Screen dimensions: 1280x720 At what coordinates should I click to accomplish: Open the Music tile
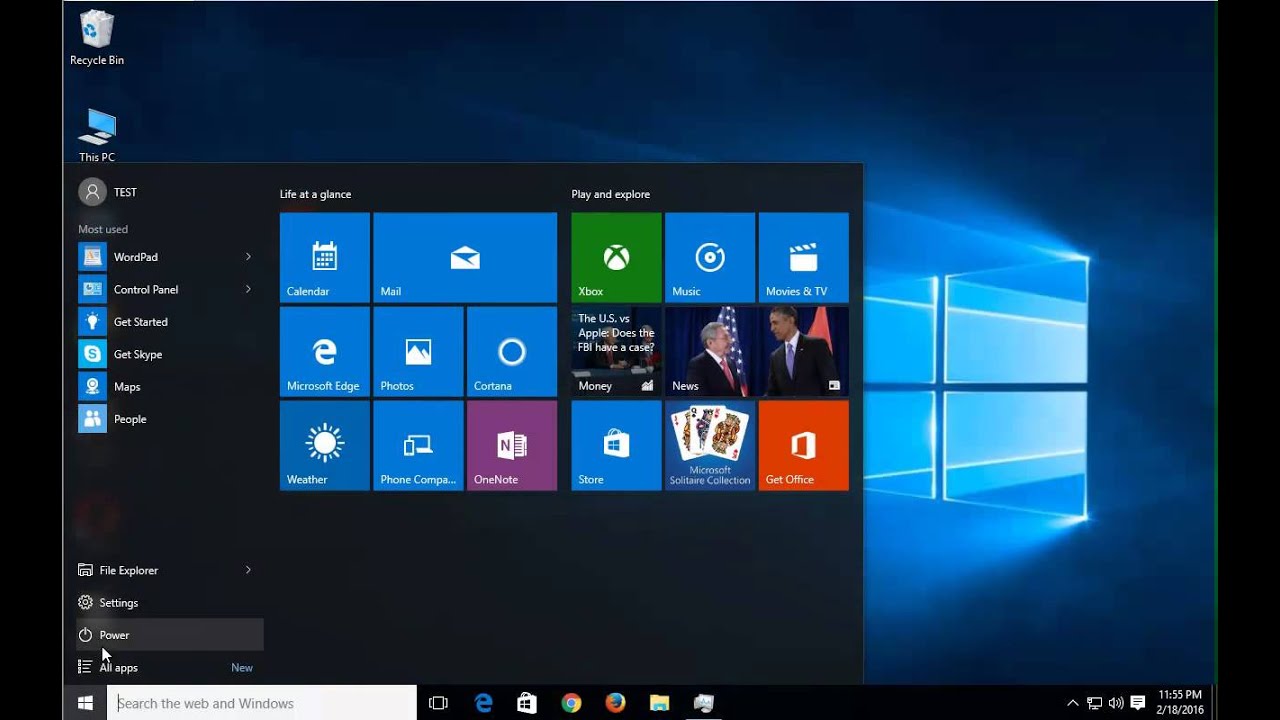click(x=710, y=257)
